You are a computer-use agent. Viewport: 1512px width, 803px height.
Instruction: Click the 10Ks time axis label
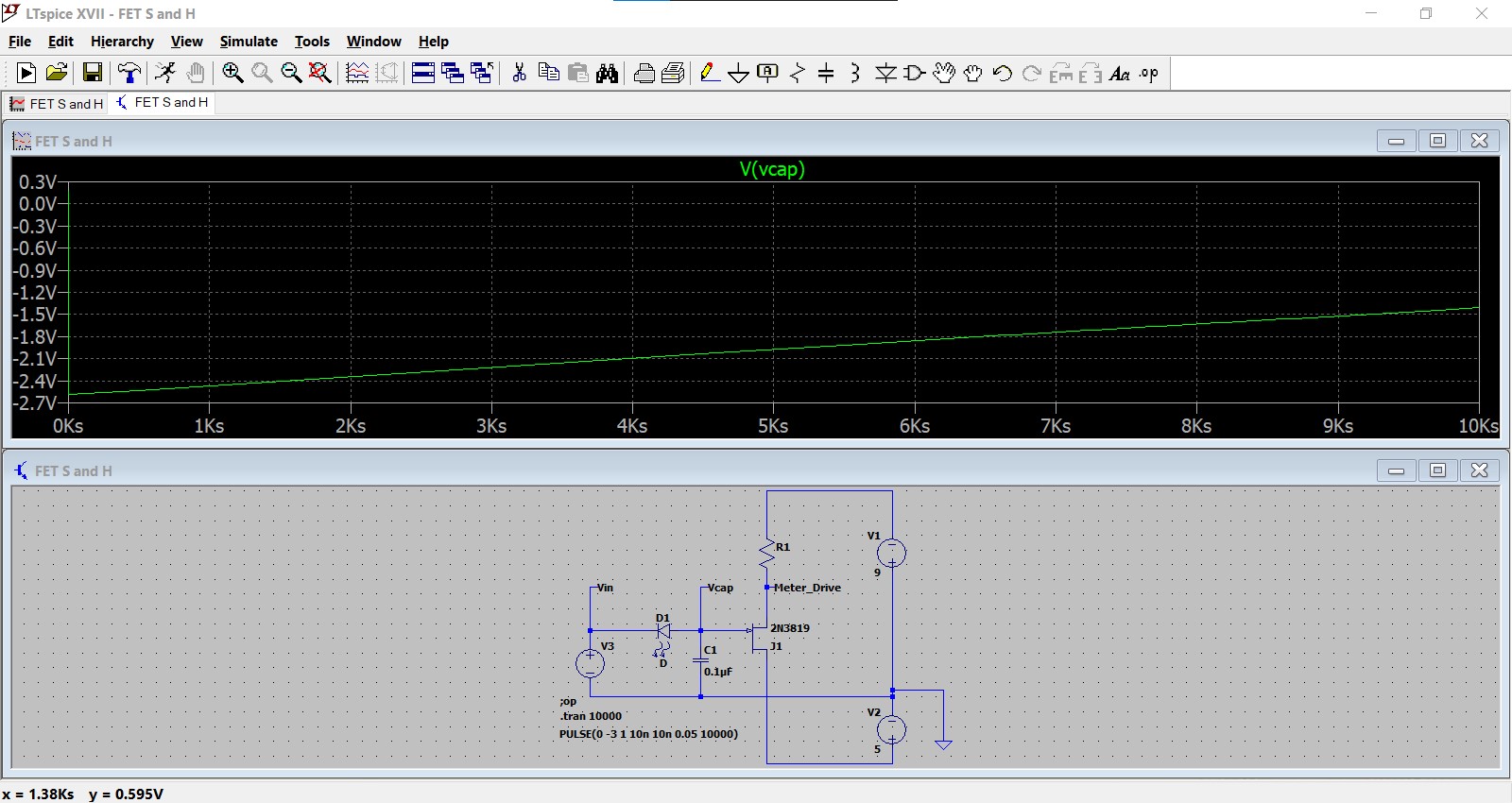1478,426
